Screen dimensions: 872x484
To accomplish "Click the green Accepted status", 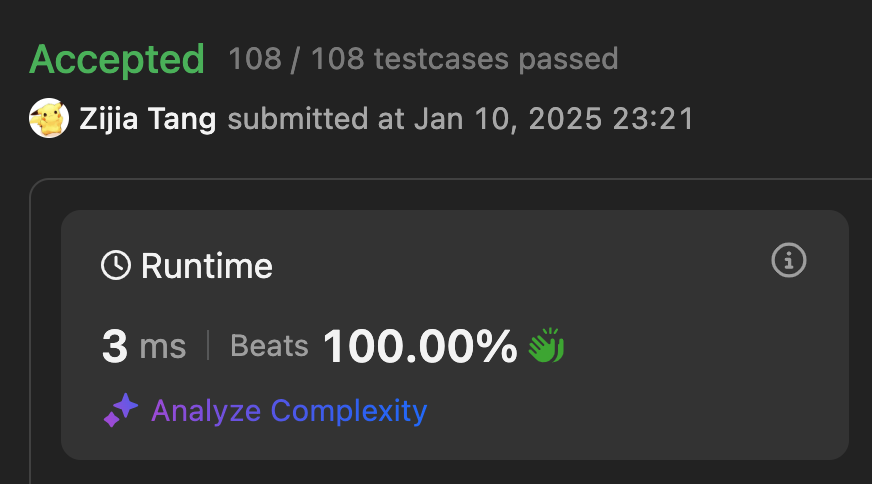I will tap(117, 59).
